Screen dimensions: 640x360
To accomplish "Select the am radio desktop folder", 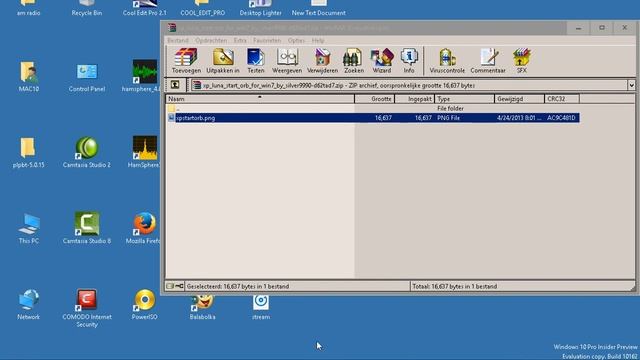I will point(29,8).
